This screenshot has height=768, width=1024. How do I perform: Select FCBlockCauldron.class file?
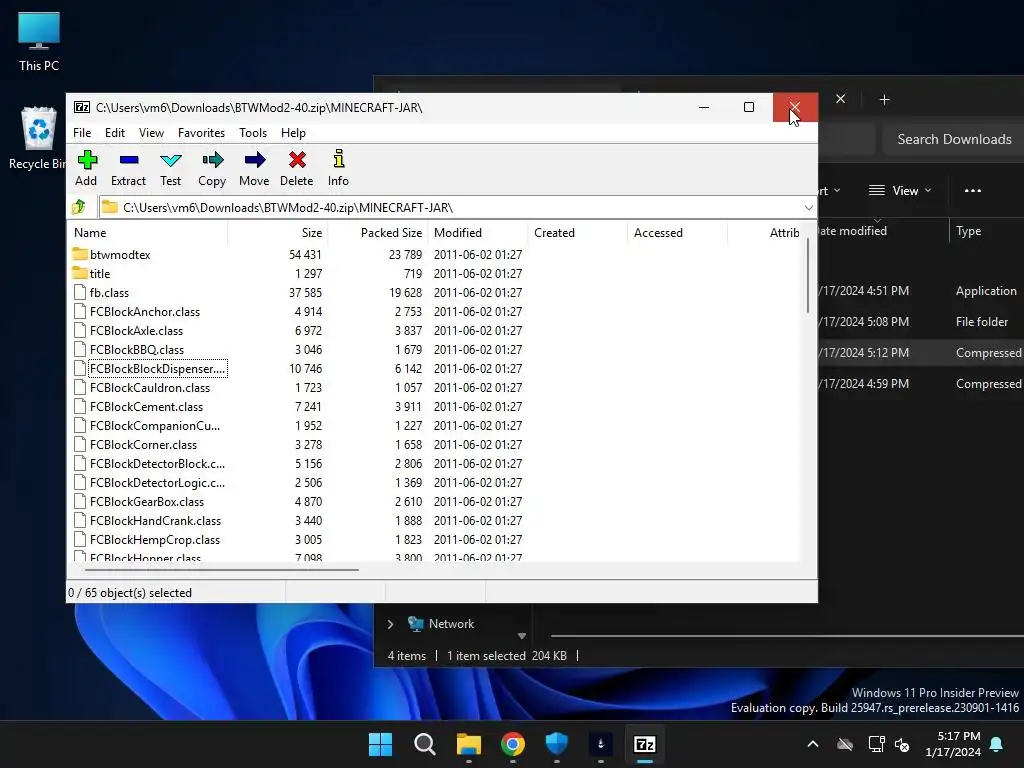coord(150,387)
